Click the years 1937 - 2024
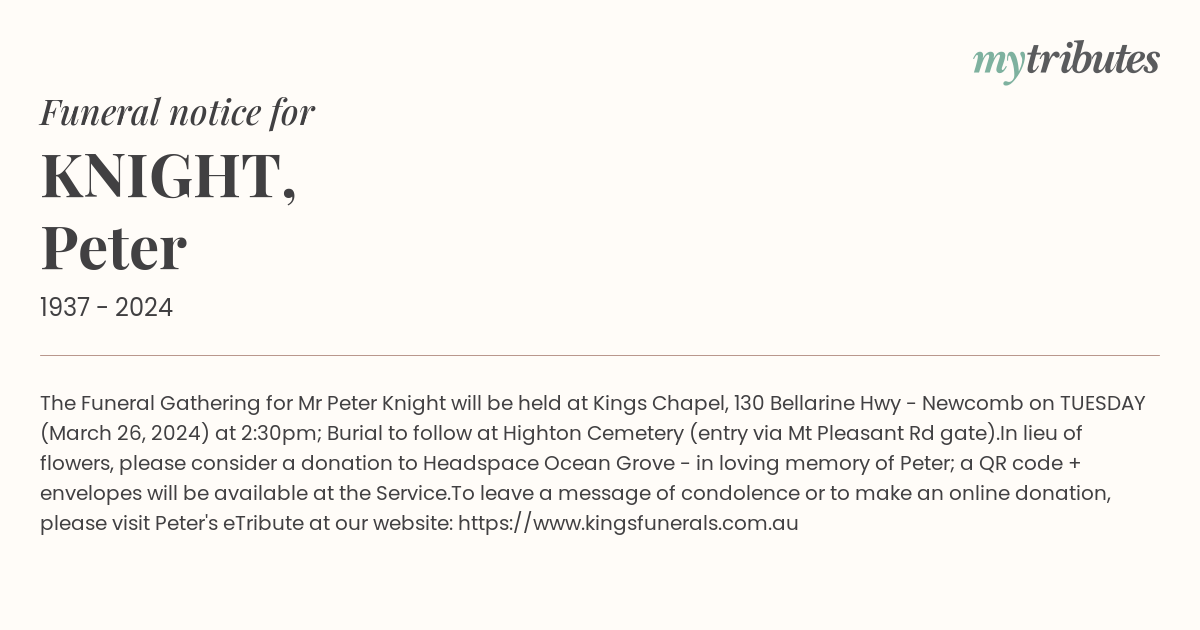 point(106,308)
